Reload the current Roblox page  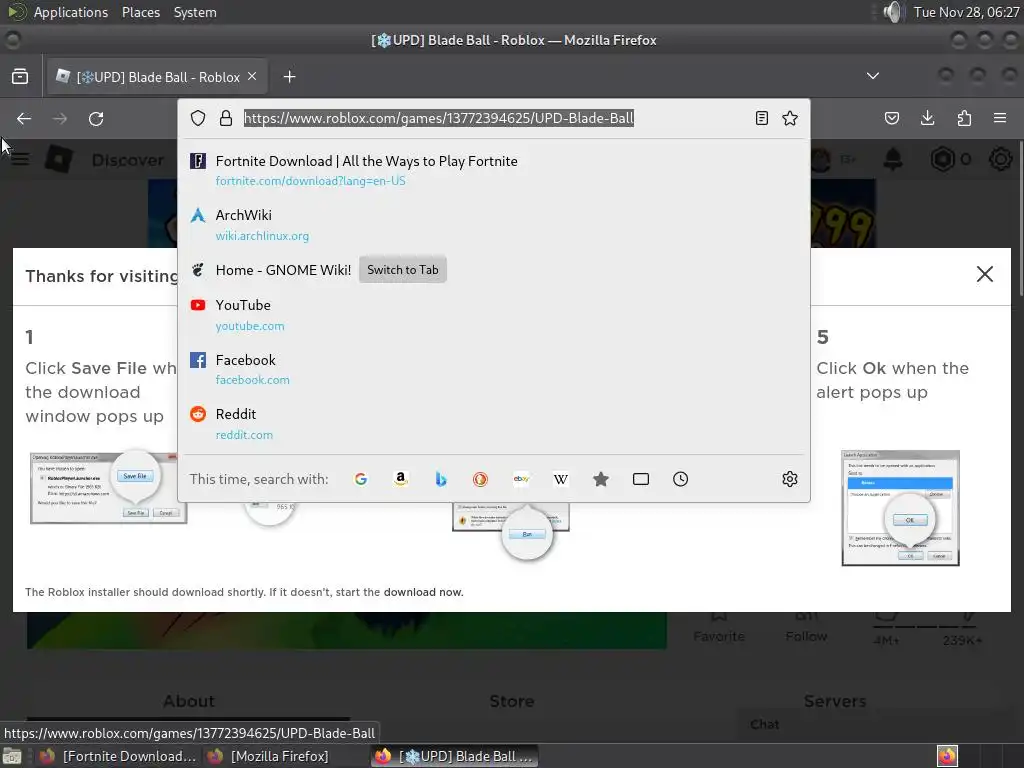[96, 119]
